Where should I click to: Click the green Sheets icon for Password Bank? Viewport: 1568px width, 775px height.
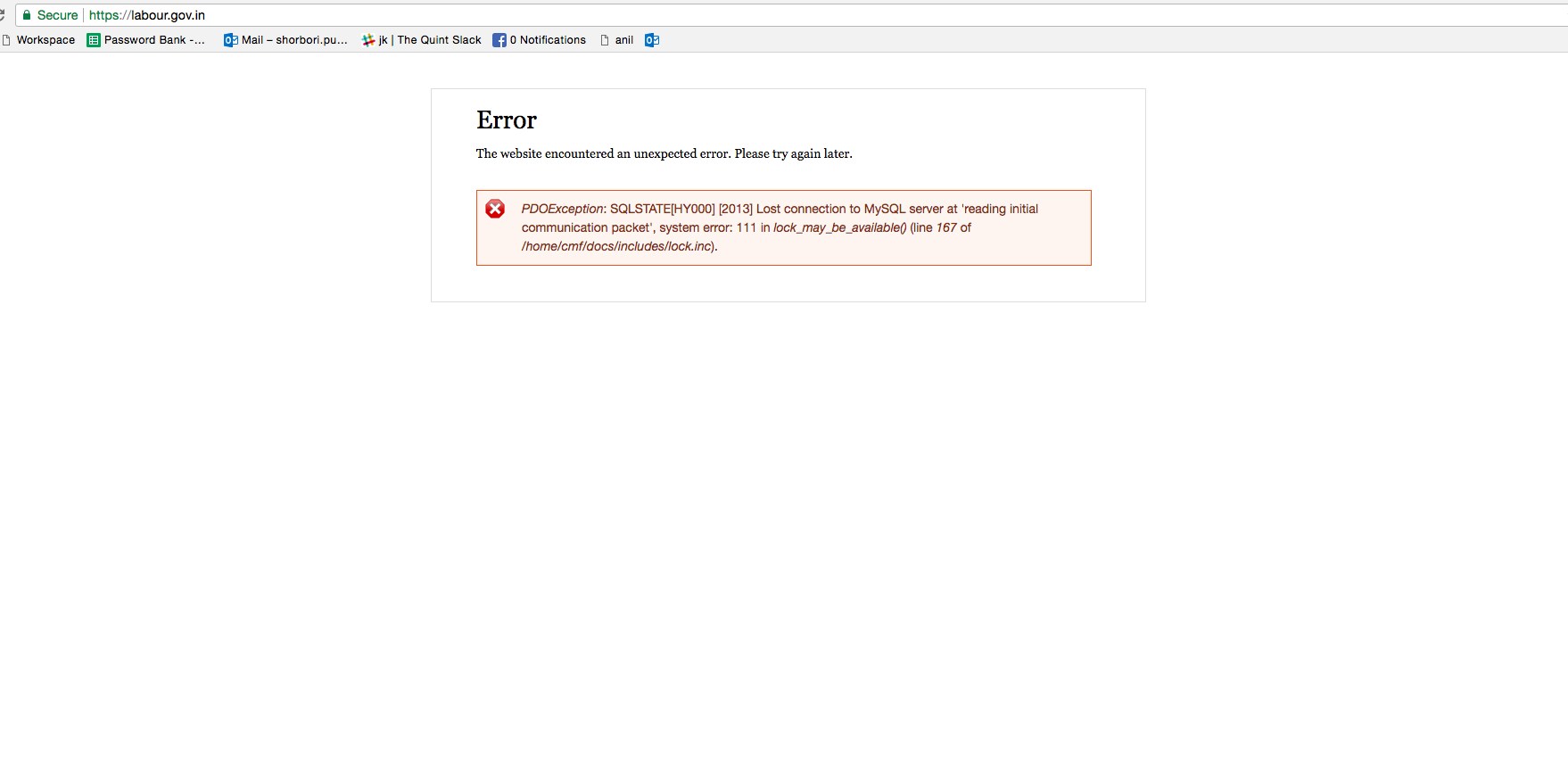[94, 40]
